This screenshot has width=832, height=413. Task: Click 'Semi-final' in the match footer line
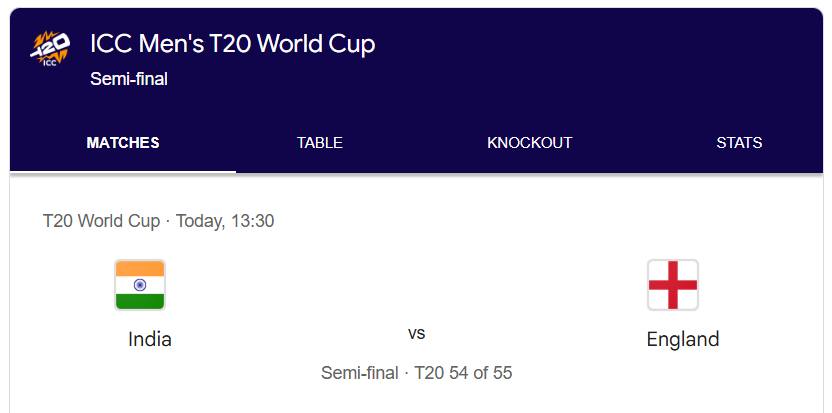(x=360, y=373)
